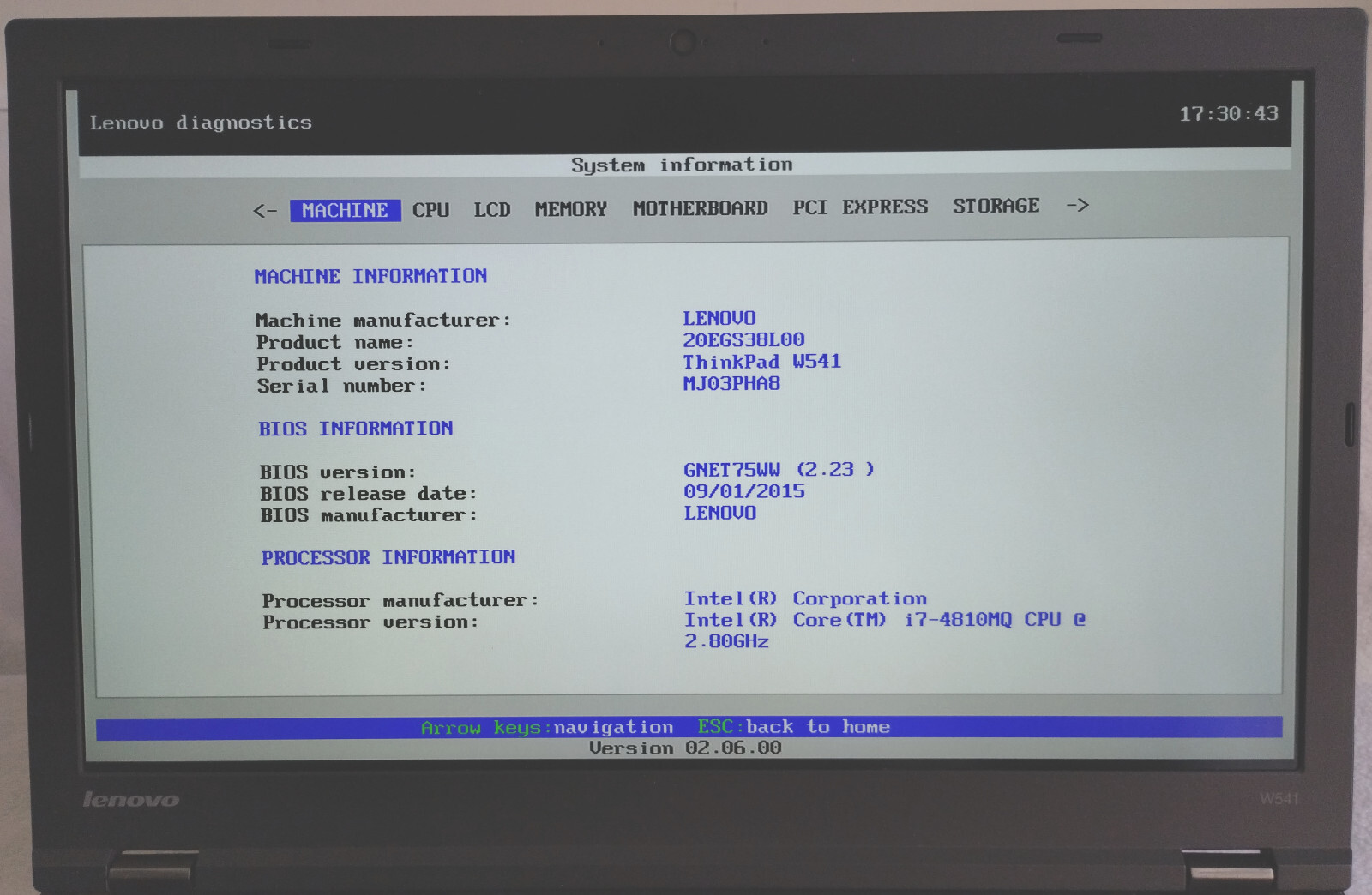
Task: Click the Processor version label
Action: click(x=370, y=622)
